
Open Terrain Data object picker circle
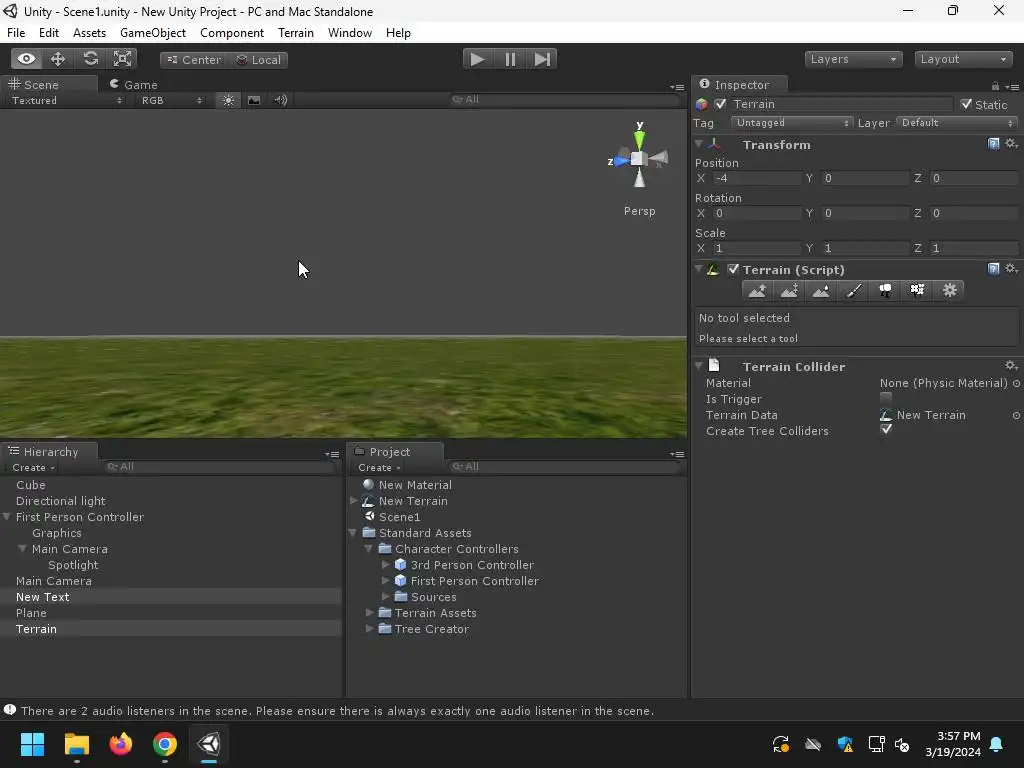coord(1016,415)
